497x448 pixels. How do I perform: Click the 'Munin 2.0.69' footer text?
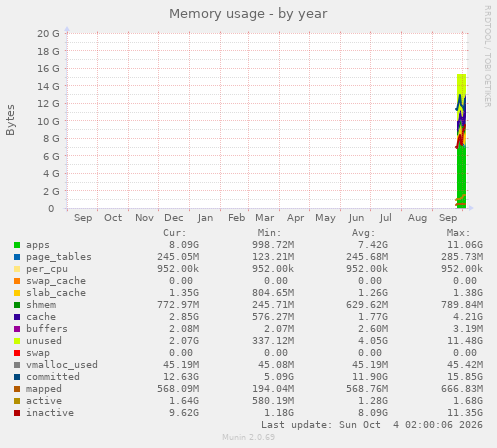point(249,437)
